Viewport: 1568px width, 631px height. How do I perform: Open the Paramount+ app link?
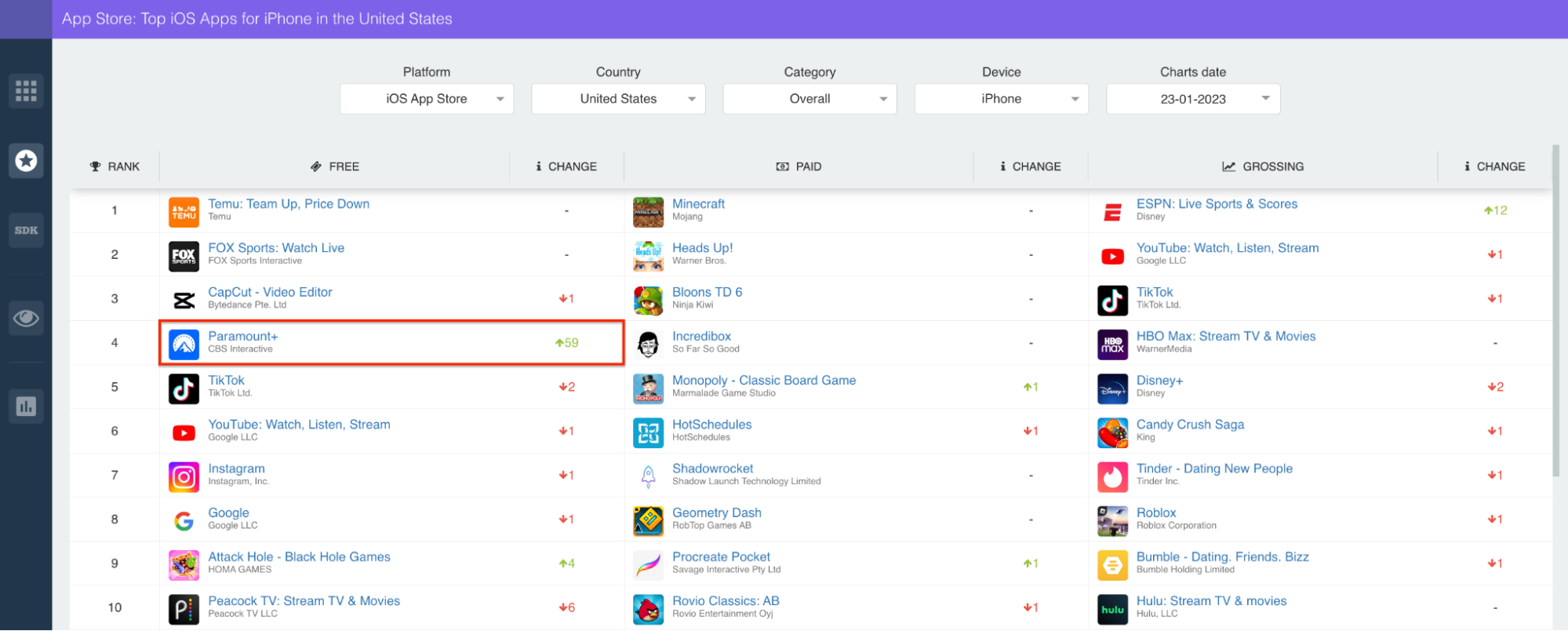[243, 337]
